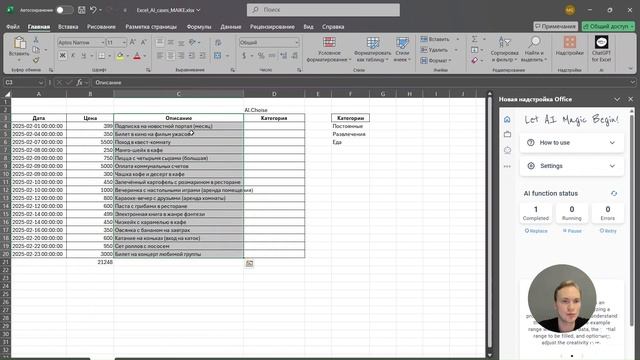Open the font color dropdown arrow
Screen dimensions: 640x360
click(144, 56)
